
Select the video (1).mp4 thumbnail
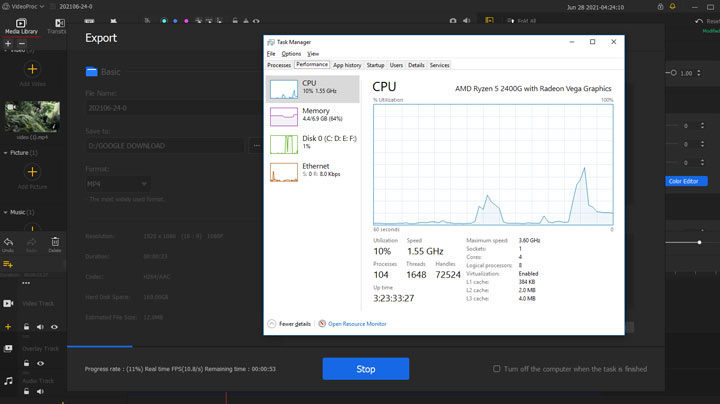[x=32, y=117]
